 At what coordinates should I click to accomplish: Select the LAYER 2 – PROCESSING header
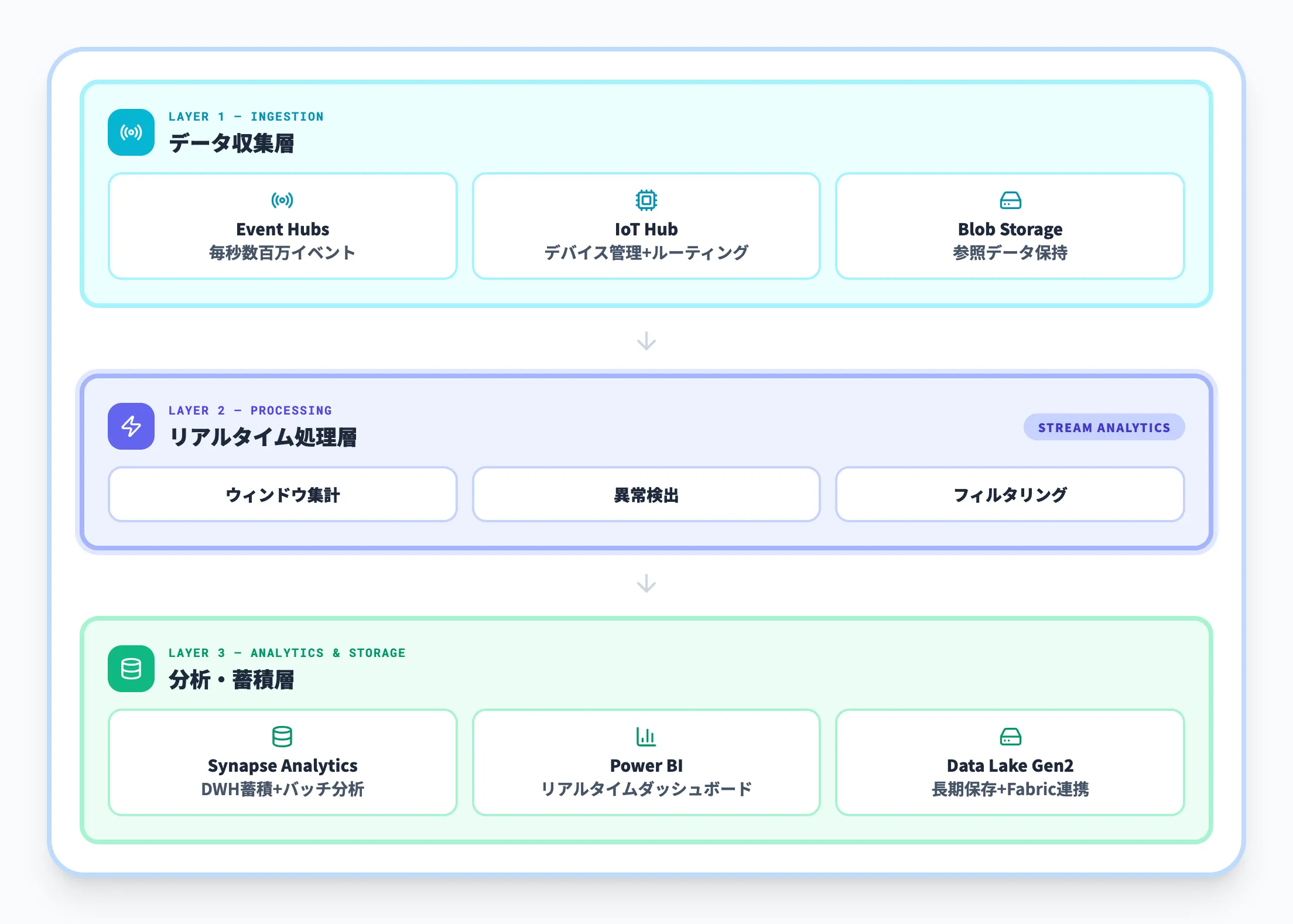click(x=250, y=410)
